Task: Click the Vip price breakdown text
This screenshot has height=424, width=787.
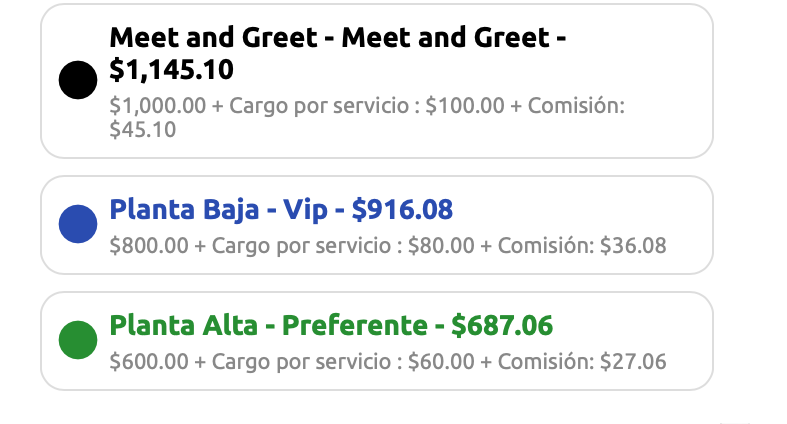Action: pyautogui.click(x=388, y=246)
